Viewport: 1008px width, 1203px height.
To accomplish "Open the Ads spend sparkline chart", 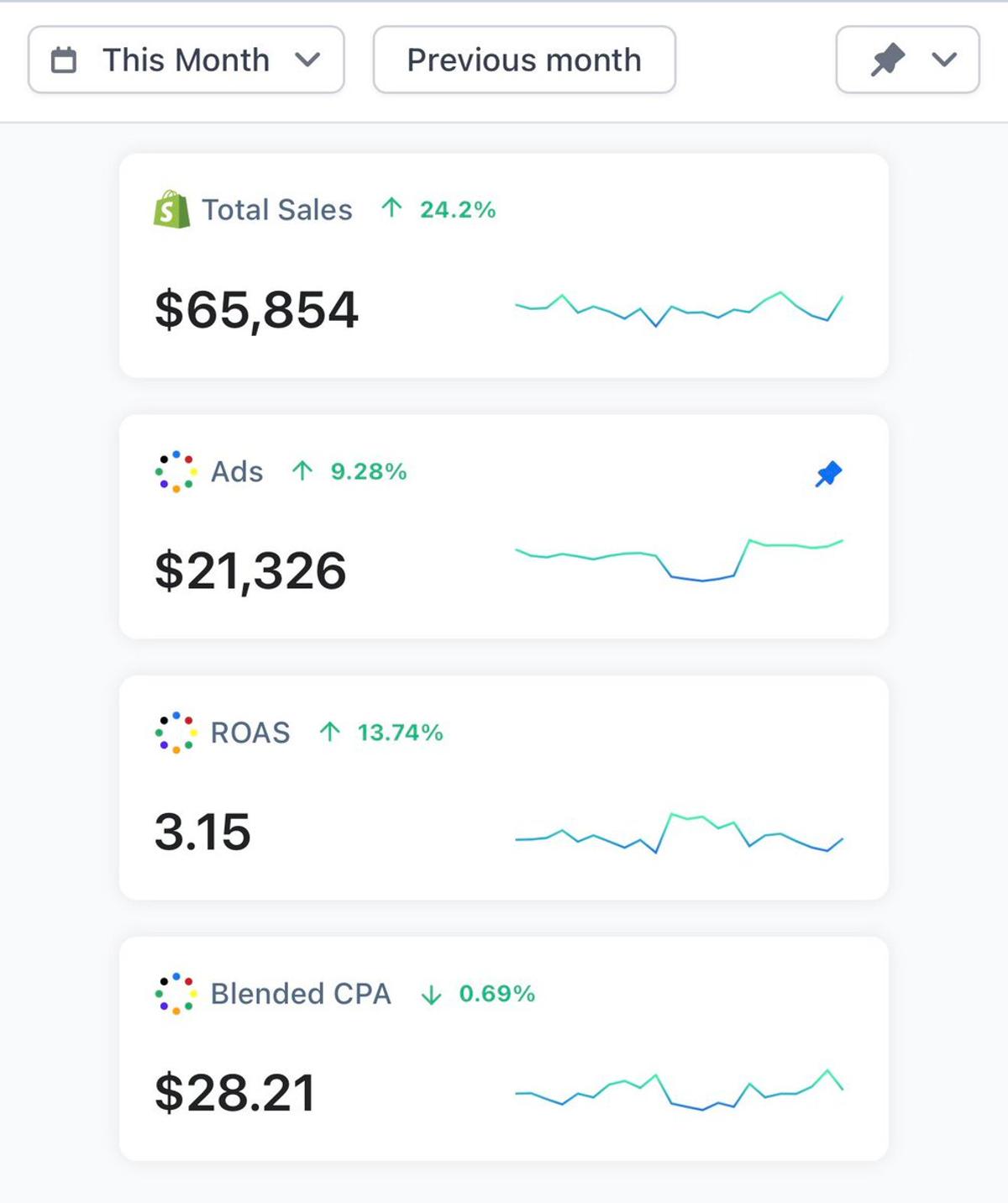I will pos(679,560).
